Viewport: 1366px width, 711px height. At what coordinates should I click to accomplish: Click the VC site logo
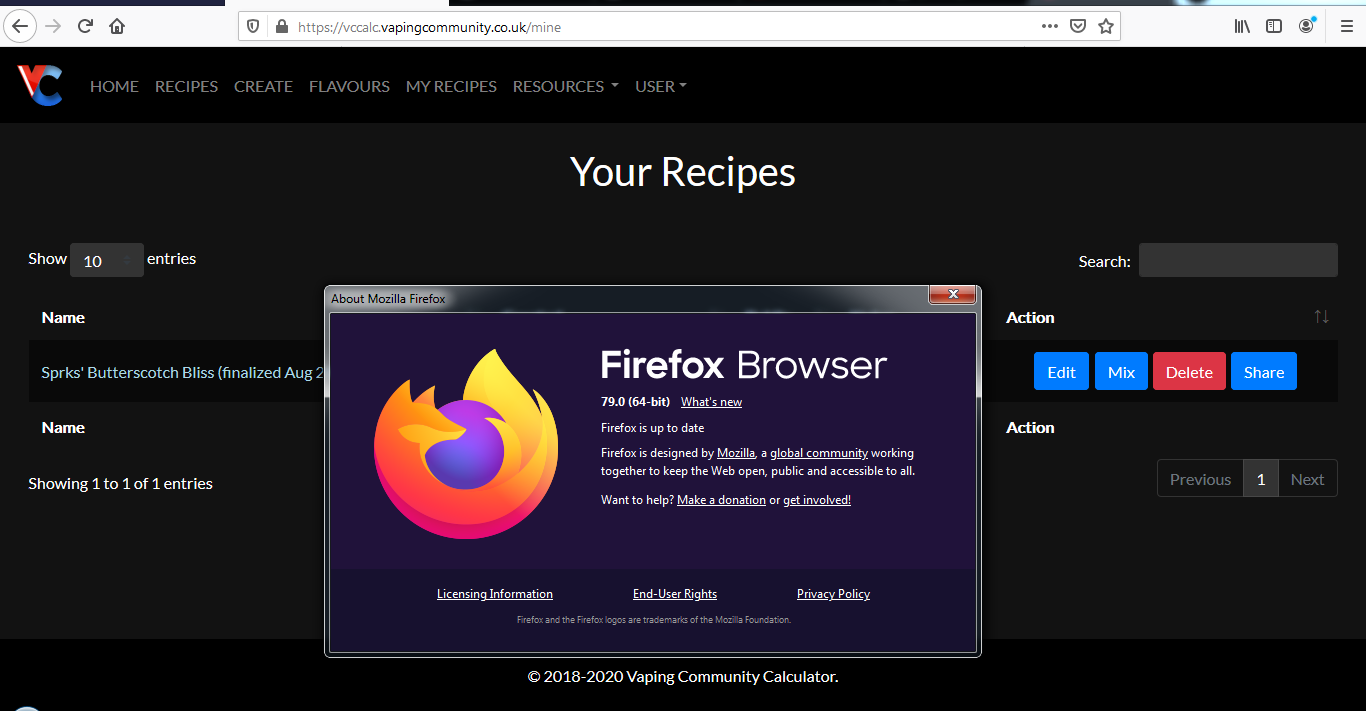[40, 85]
